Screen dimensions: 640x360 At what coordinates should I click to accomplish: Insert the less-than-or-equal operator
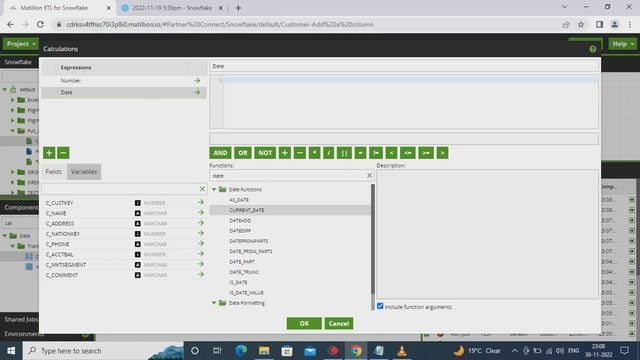coord(408,153)
